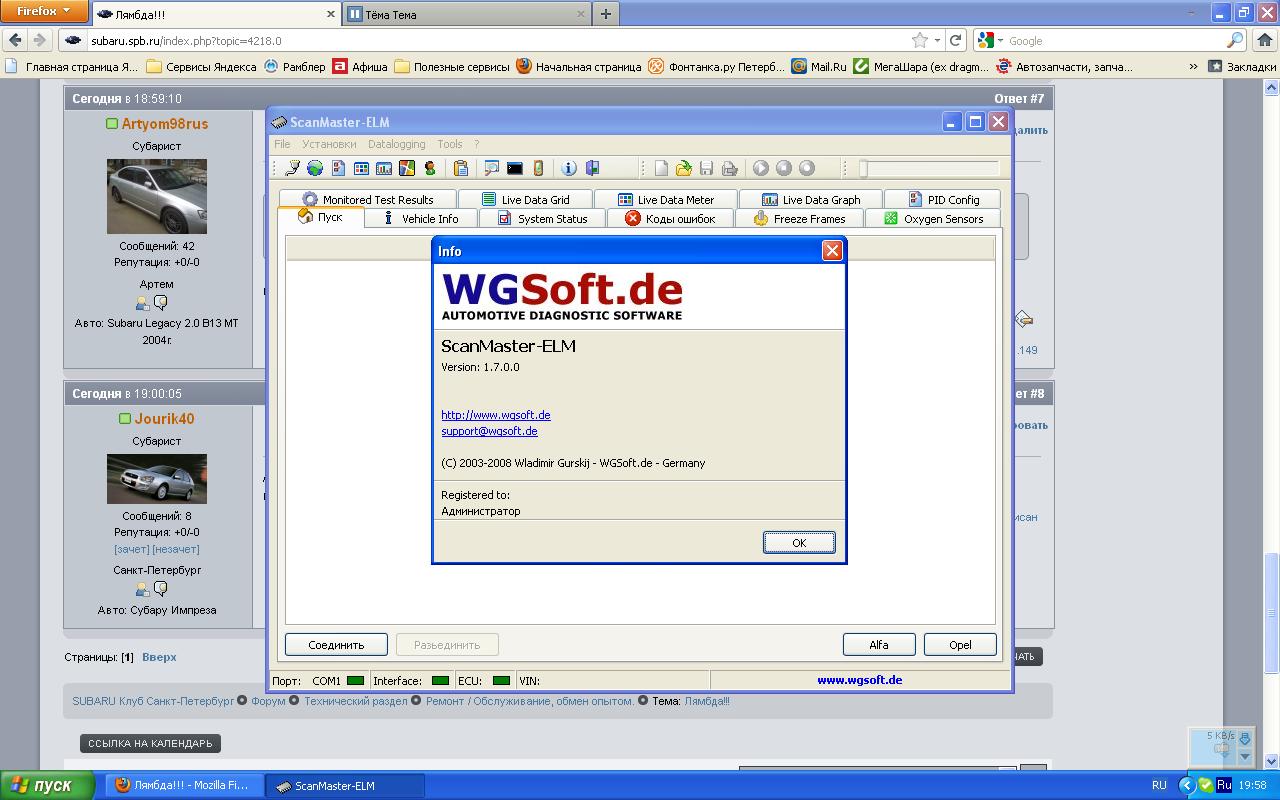Switch to the Live Data Graph tab

(x=810, y=200)
